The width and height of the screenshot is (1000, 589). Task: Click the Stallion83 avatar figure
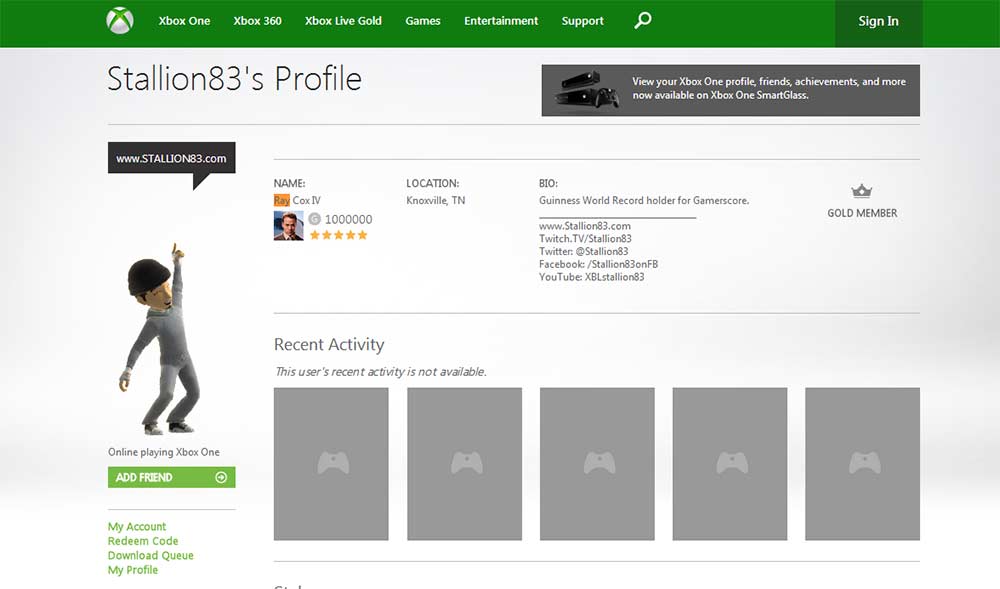pyautogui.click(x=159, y=338)
